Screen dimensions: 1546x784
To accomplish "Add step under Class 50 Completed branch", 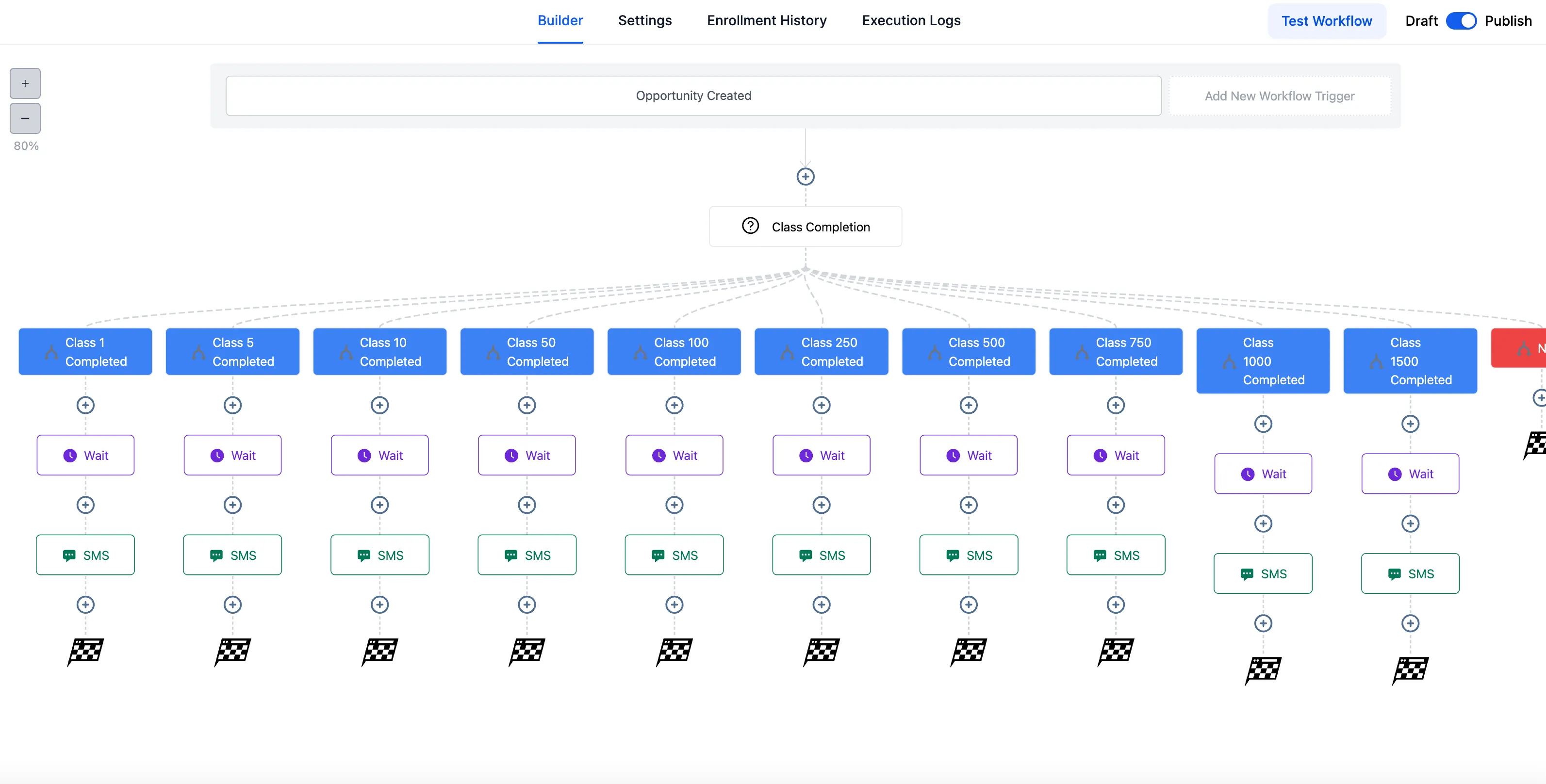I will click(x=527, y=405).
